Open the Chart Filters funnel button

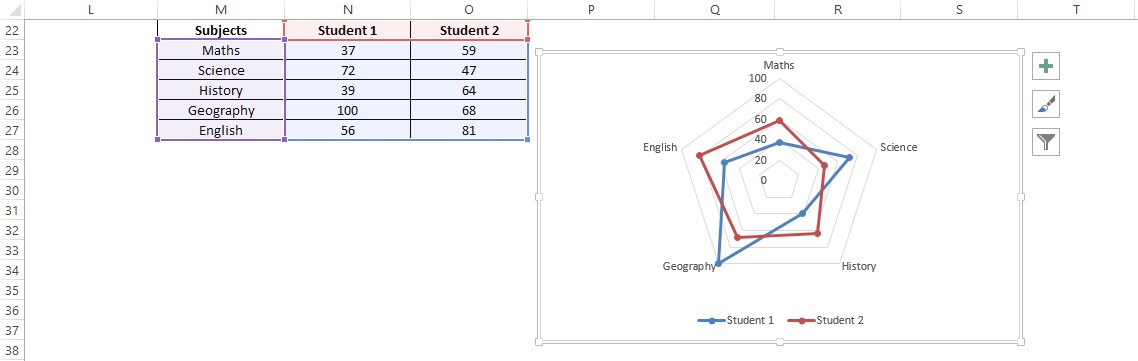pos(1046,142)
